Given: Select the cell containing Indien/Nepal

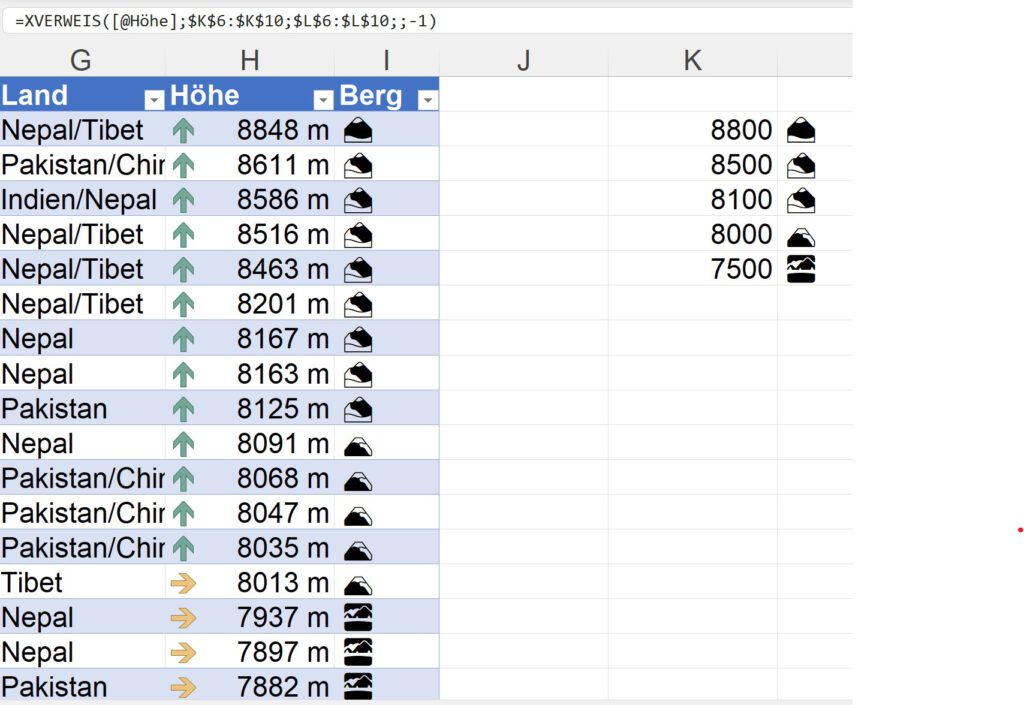Looking at the screenshot, I should click(x=80, y=200).
